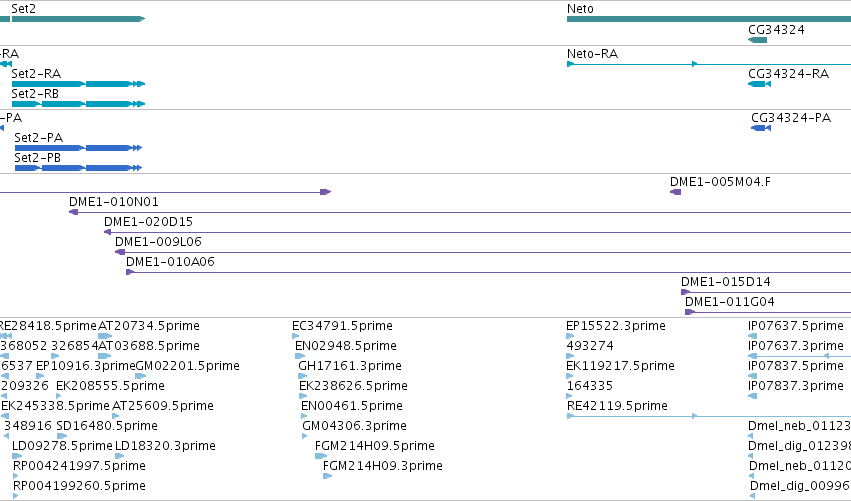Select the Neto gene feature bar
Image resolution: width=851 pixels, height=501 pixels.
tap(709, 19)
